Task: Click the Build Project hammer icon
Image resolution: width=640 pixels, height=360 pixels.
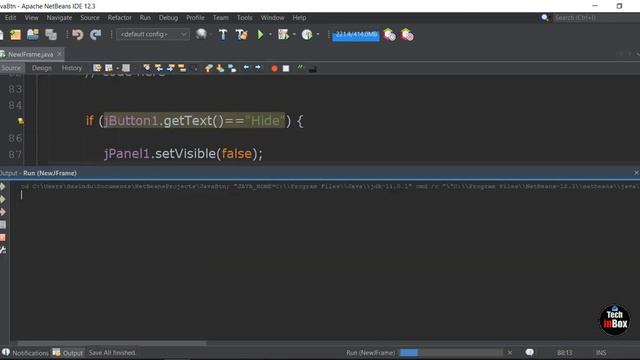Action: 223,35
